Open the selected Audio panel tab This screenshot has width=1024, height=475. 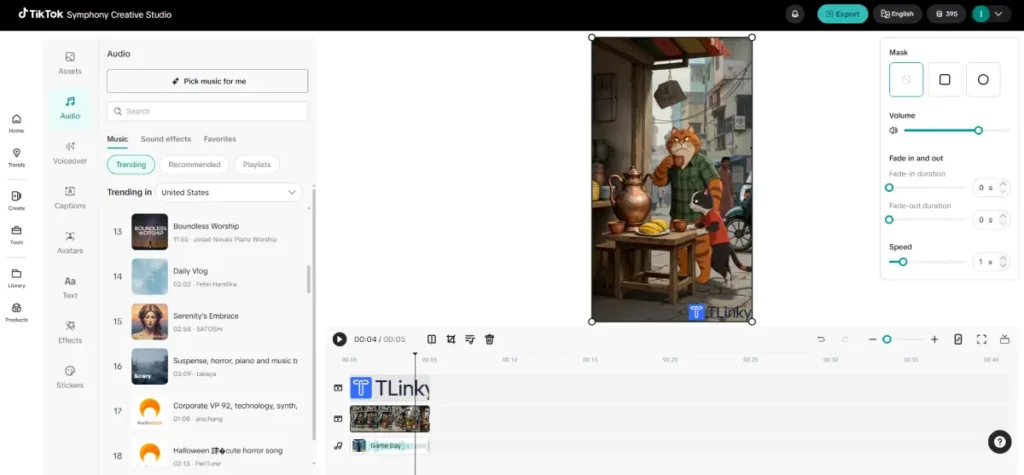click(x=70, y=108)
